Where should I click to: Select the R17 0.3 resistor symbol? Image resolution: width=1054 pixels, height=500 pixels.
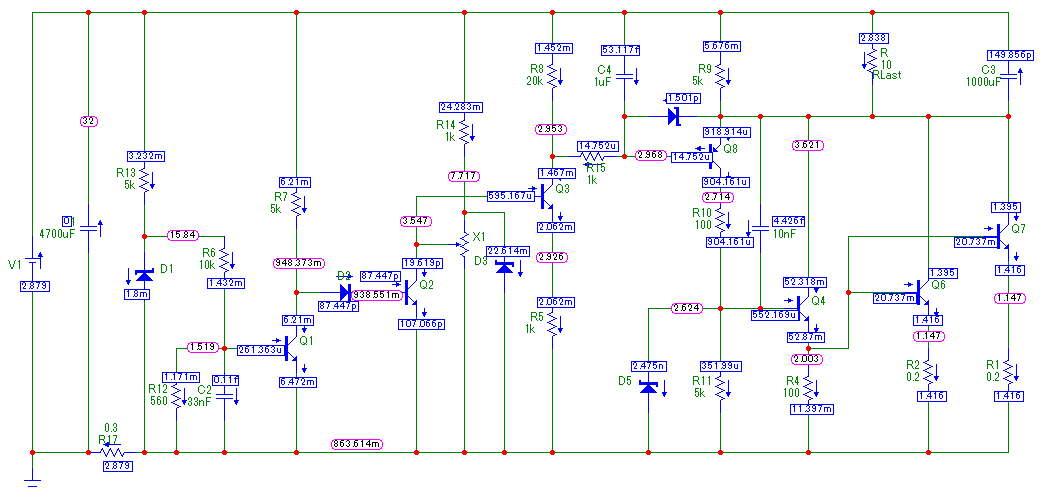tap(113, 452)
